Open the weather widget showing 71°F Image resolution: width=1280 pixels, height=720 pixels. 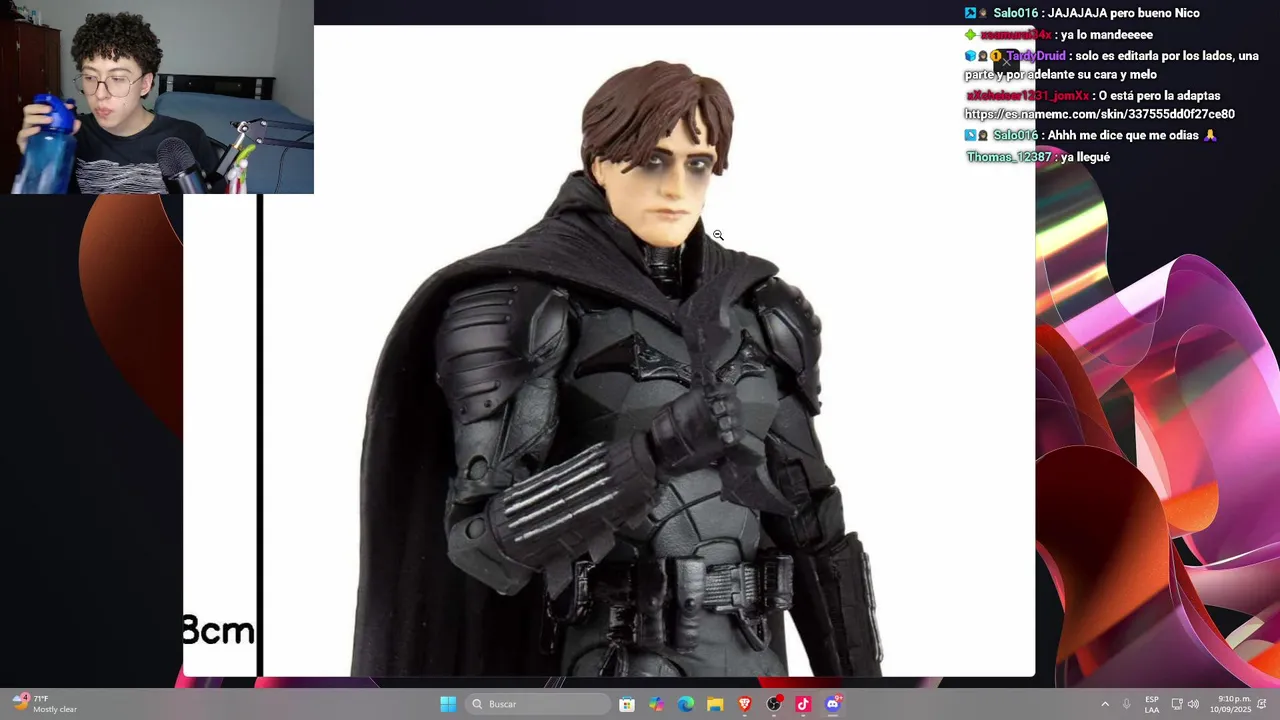pos(45,704)
